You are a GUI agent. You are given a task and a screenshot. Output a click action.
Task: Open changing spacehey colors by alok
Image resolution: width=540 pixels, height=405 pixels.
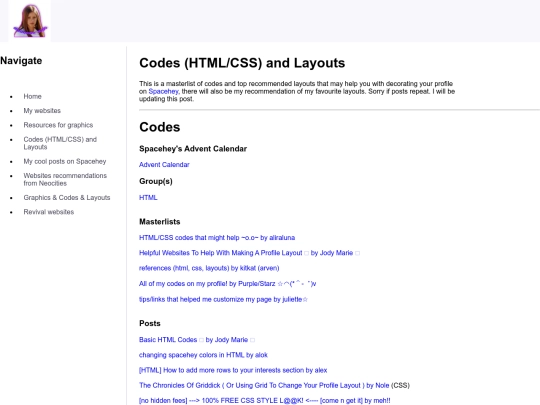(x=203, y=355)
